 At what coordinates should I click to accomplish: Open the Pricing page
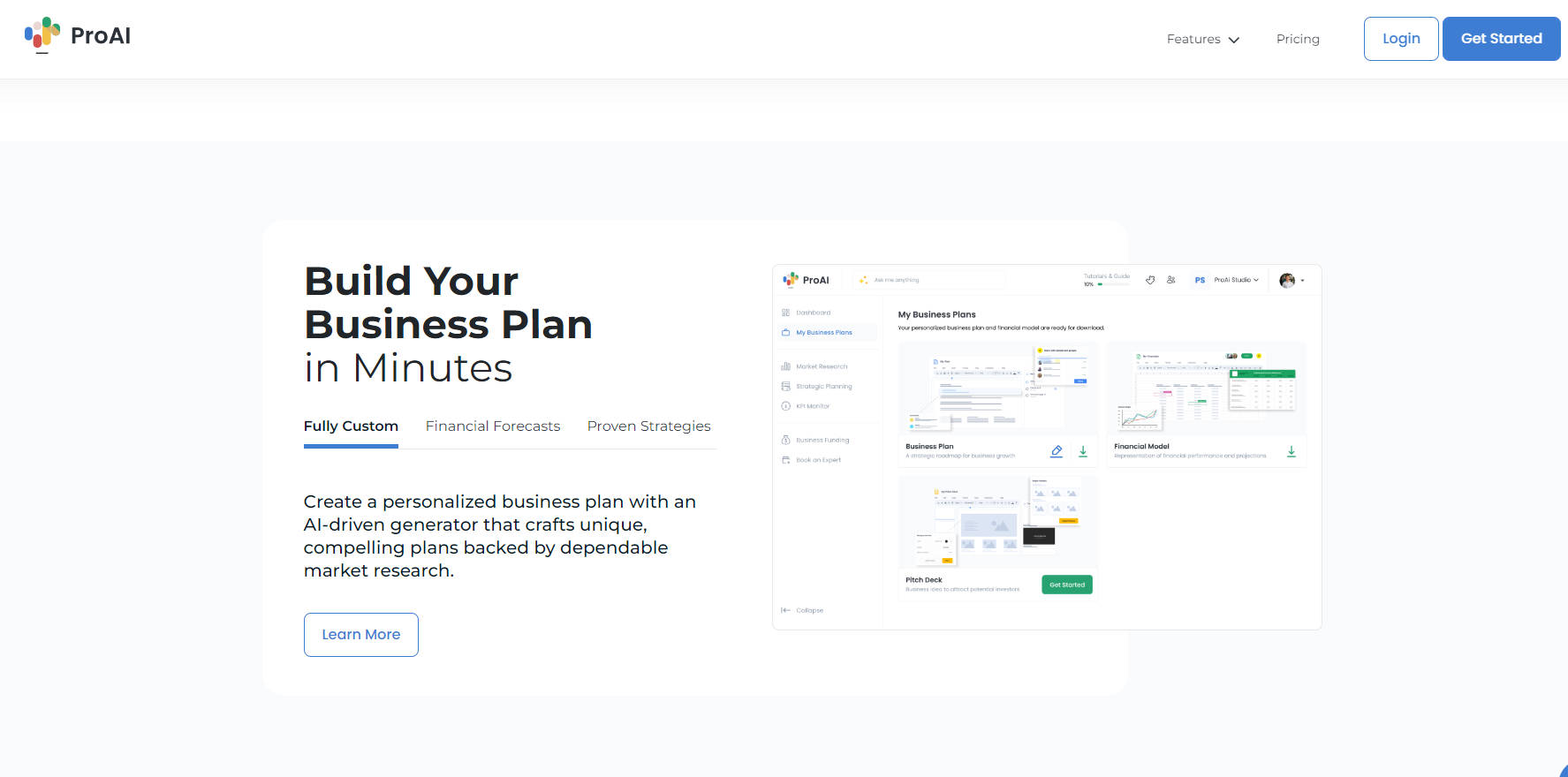click(1297, 39)
